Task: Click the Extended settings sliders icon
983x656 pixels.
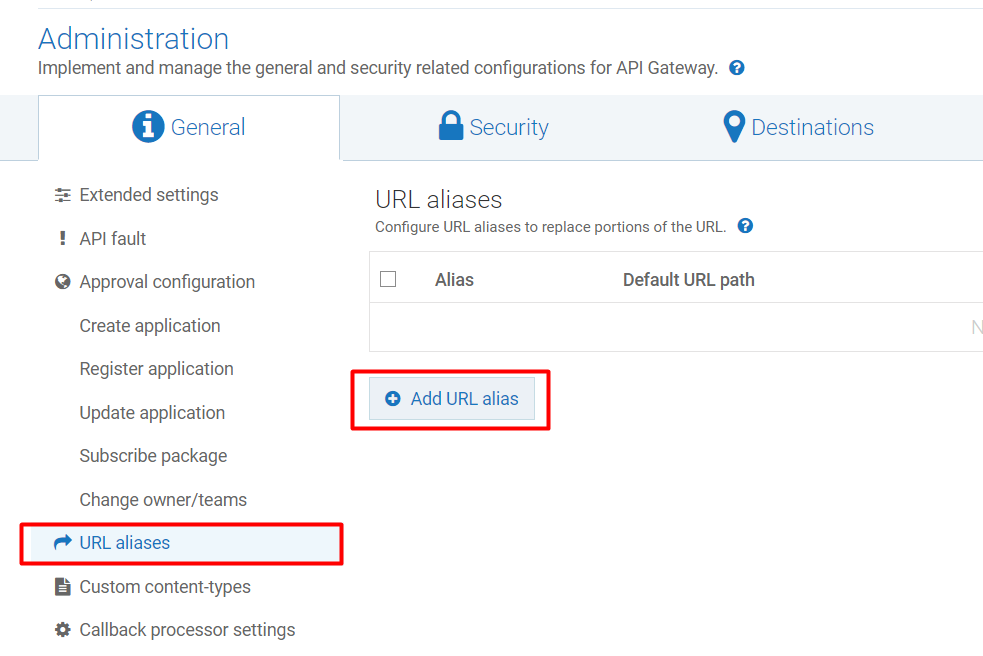Action: point(63,195)
